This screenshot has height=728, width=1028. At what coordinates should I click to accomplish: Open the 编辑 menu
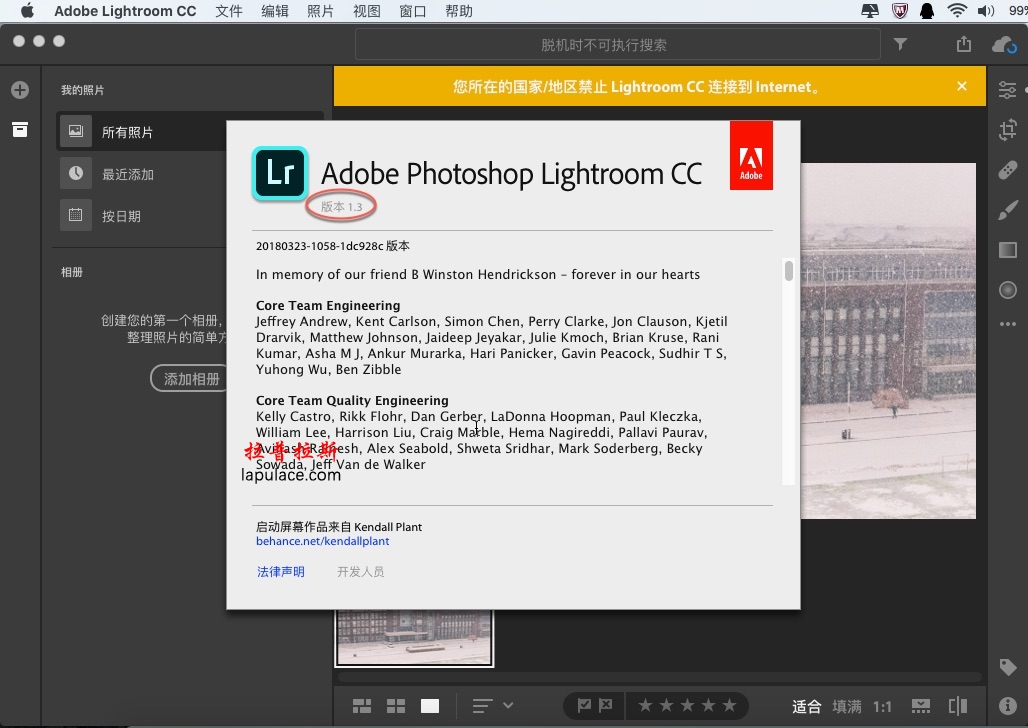(x=275, y=11)
